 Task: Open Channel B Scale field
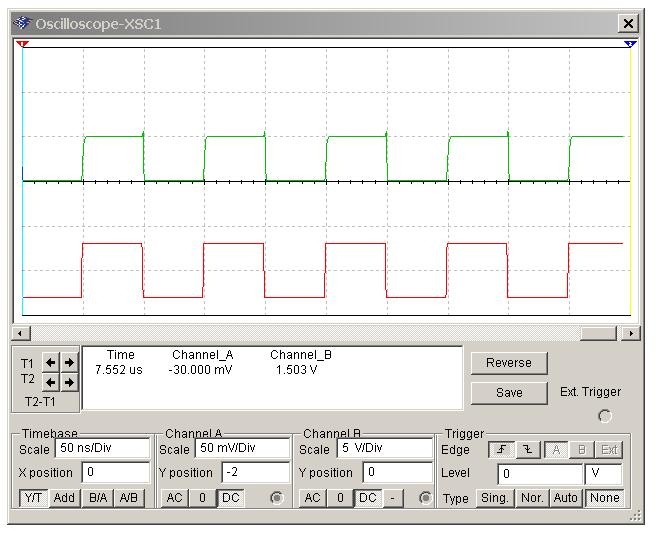pyautogui.click(x=384, y=449)
